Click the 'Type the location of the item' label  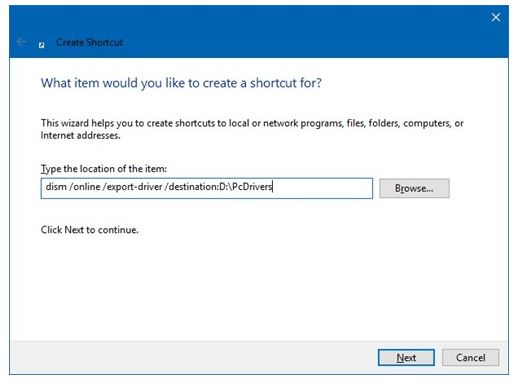[x=104, y=169]
